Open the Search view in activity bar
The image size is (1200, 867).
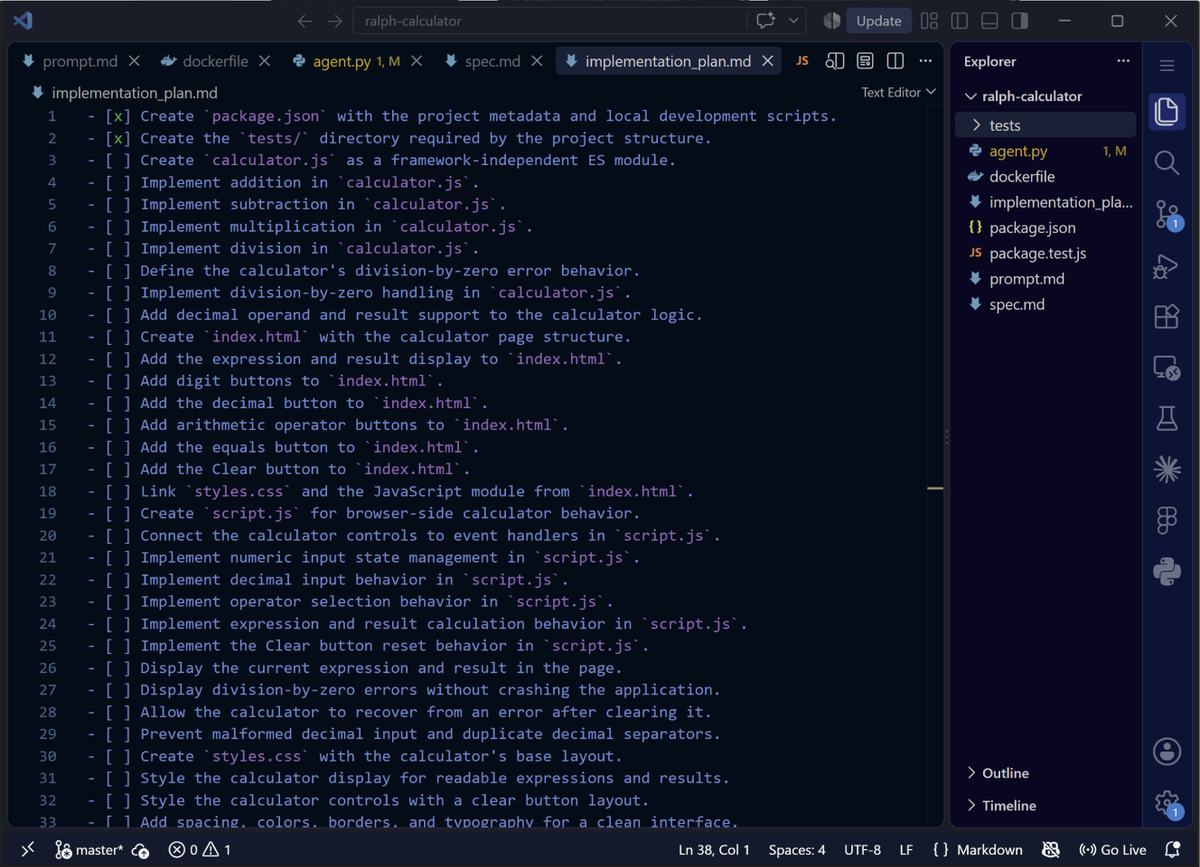coord(1167,162)
